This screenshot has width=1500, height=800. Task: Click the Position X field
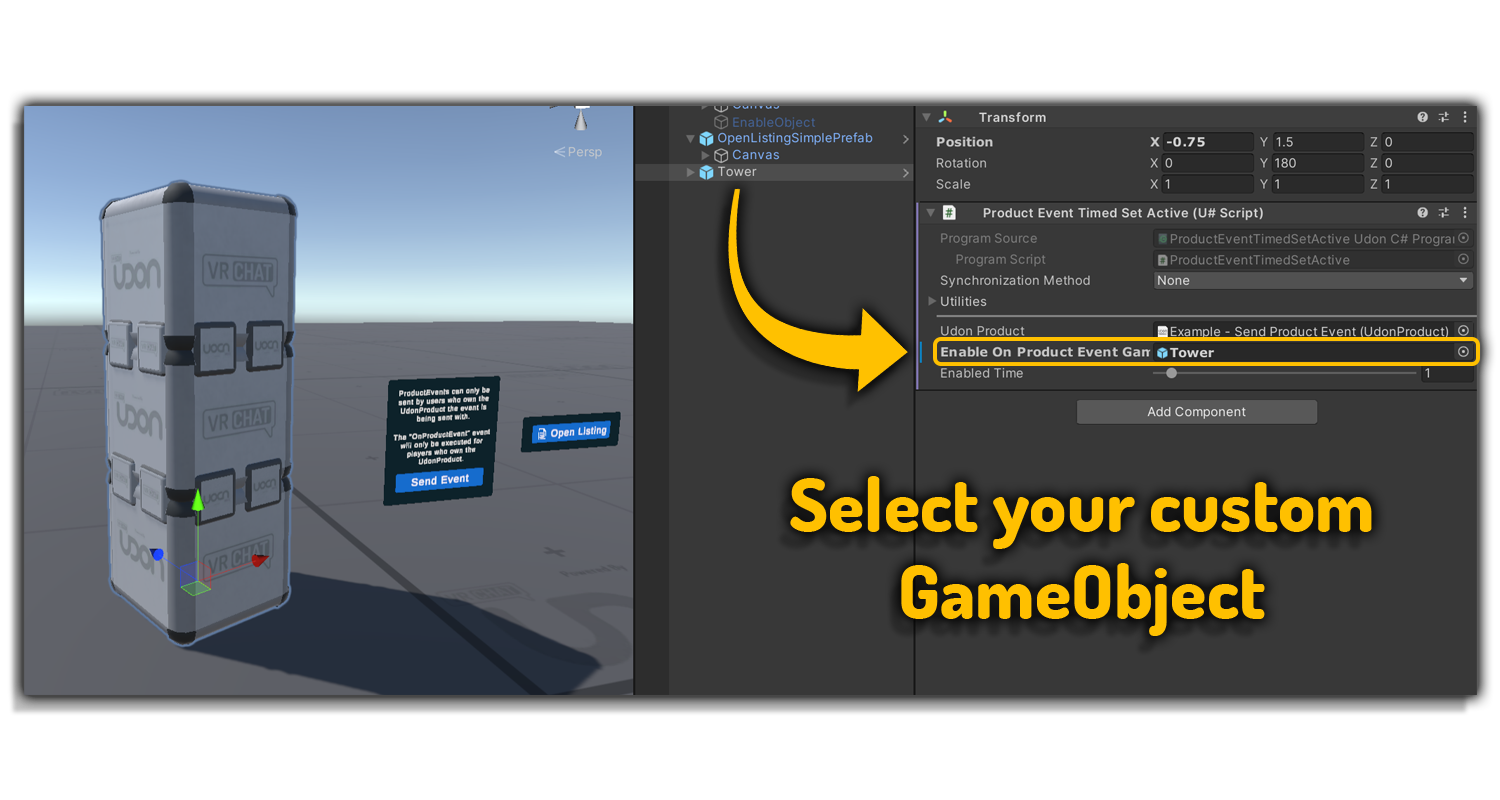point(1208,142)
